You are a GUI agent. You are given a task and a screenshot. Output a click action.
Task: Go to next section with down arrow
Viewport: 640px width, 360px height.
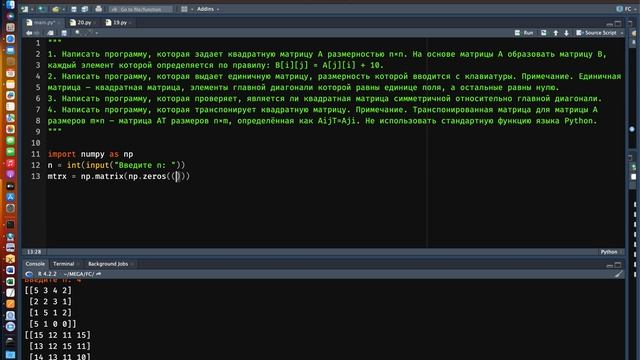(567, 33)
